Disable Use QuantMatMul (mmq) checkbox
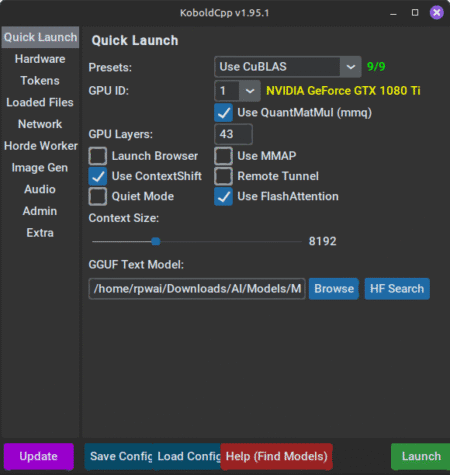 223,113
